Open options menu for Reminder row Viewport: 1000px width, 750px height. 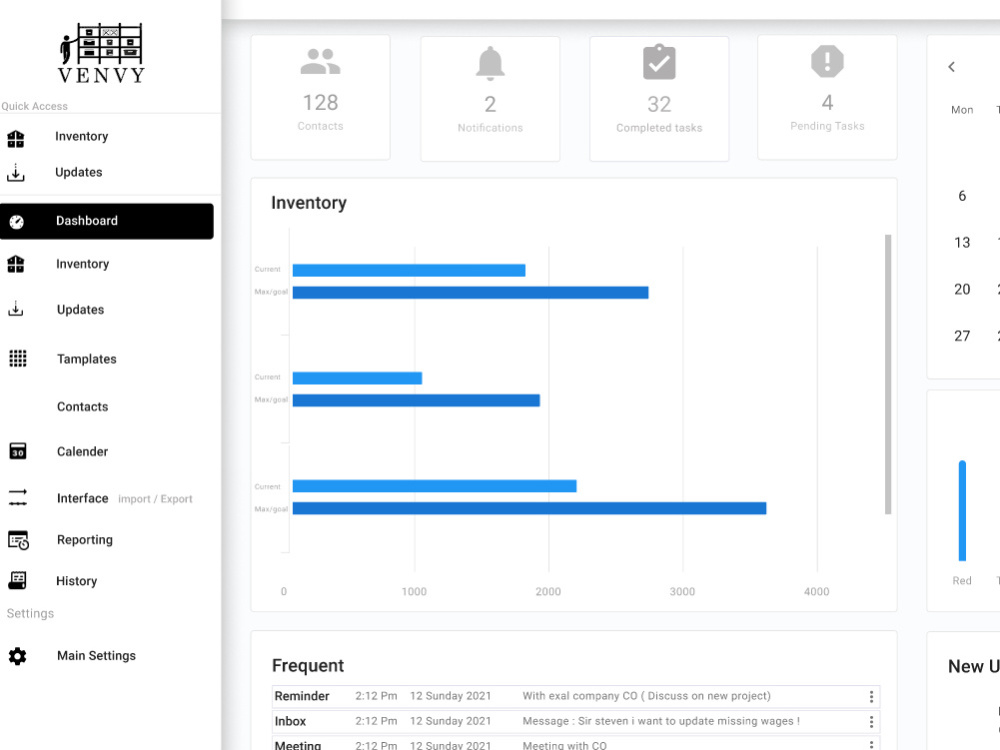(871, 697)
